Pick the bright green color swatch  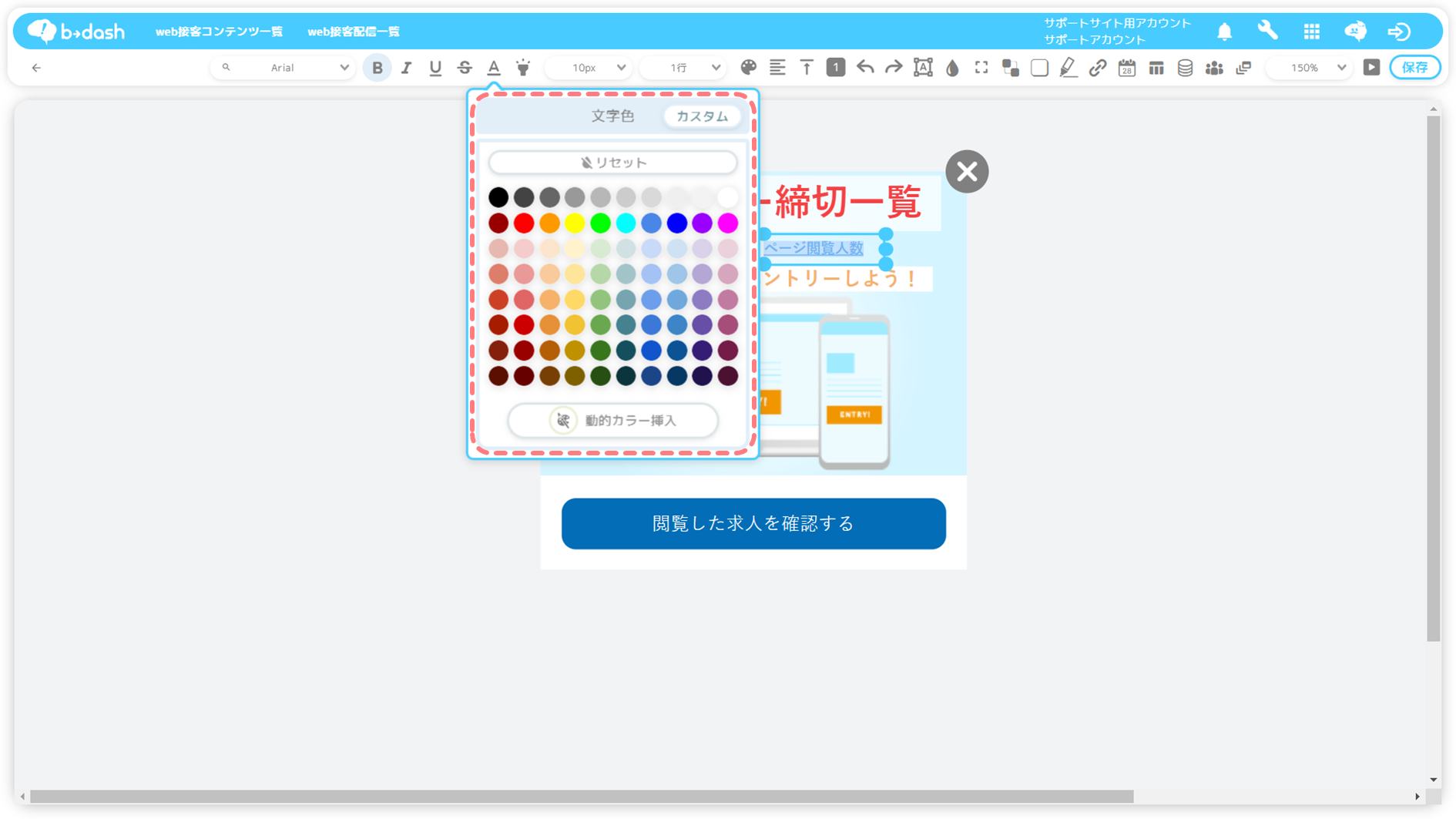600,223
